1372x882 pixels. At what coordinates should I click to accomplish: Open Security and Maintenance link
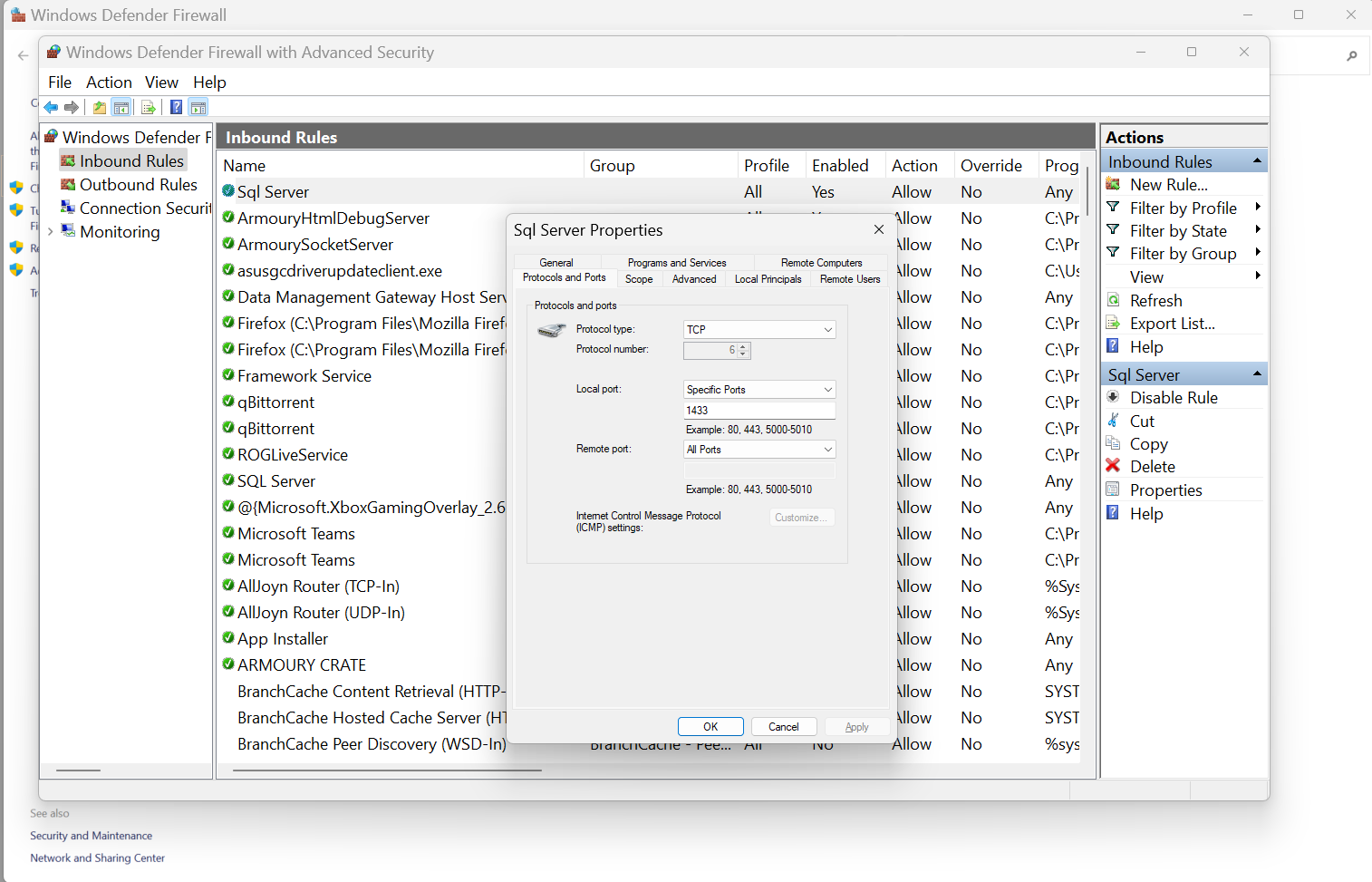tap(91, 836)
